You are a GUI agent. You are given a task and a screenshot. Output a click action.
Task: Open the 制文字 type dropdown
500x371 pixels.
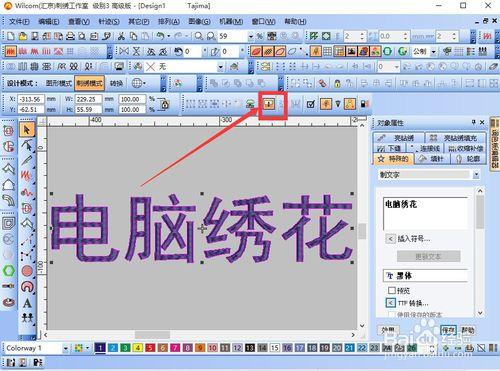click(476, 174)
